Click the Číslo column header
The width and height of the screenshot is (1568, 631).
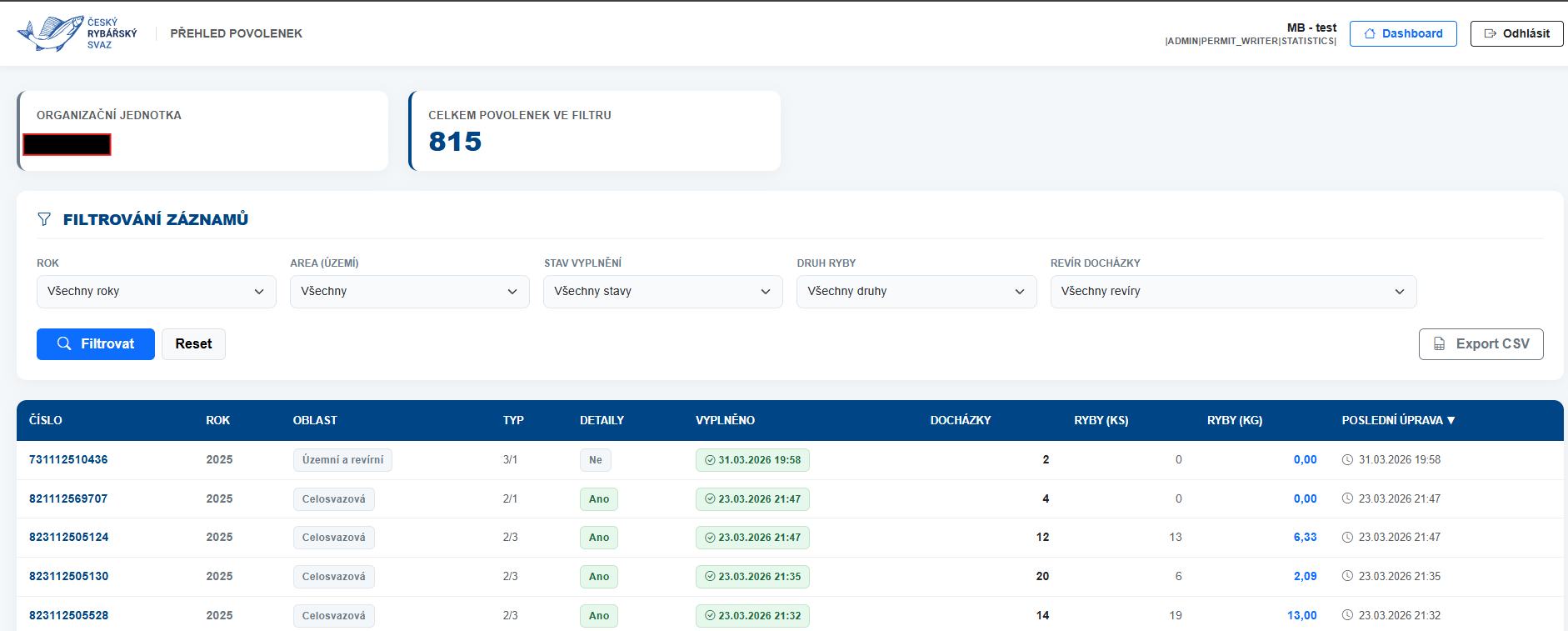click(46, 420)
